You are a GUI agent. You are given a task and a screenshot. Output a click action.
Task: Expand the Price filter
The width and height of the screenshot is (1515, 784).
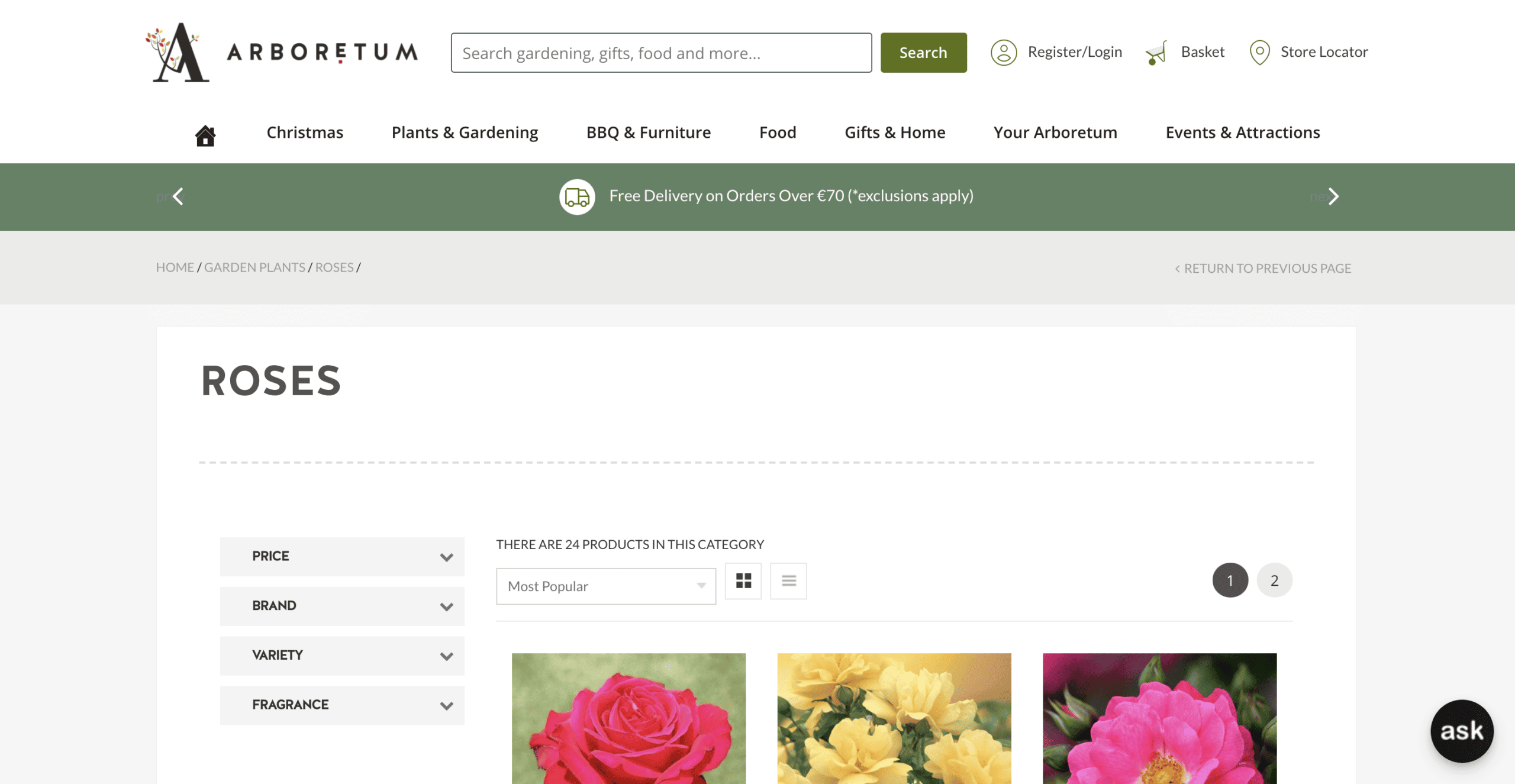342,556
